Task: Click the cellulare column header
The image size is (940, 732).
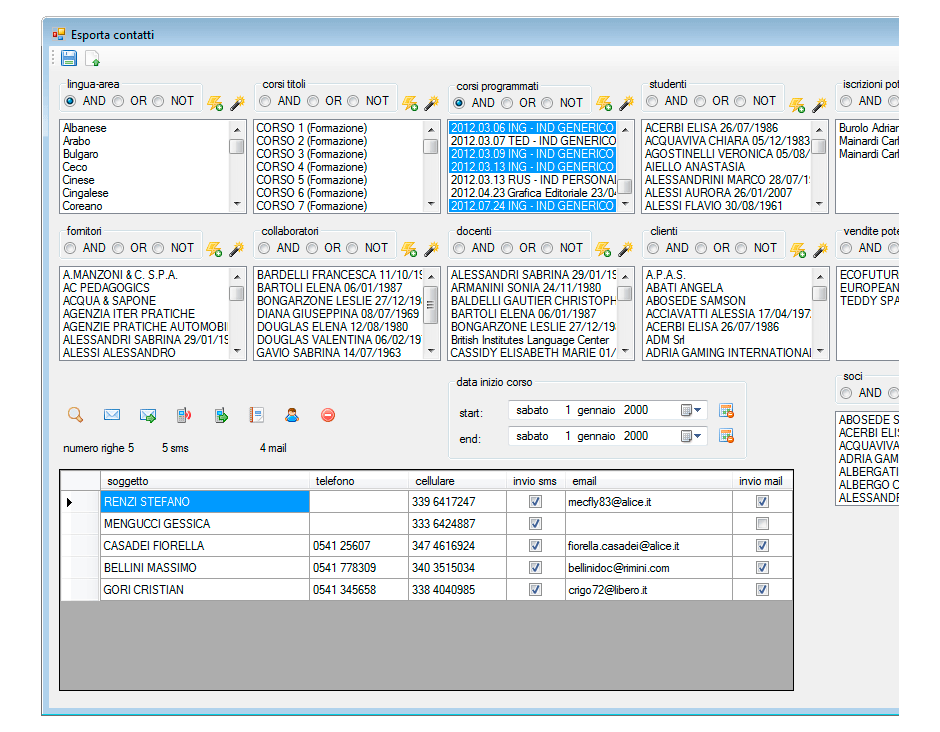Action: pyautogui.click(x=457, y=481)
